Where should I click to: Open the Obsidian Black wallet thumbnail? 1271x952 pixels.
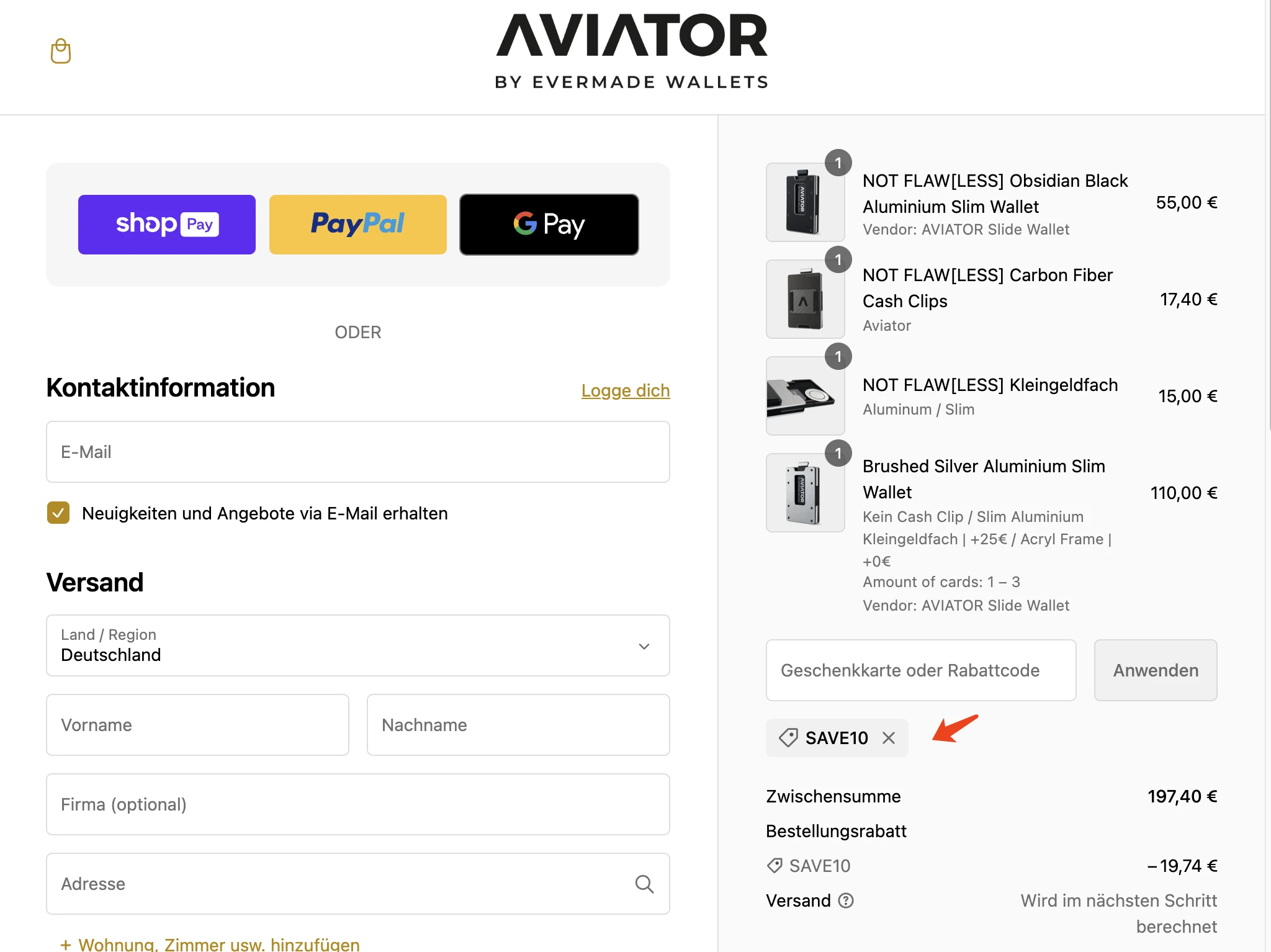click(x=806, y=202)
